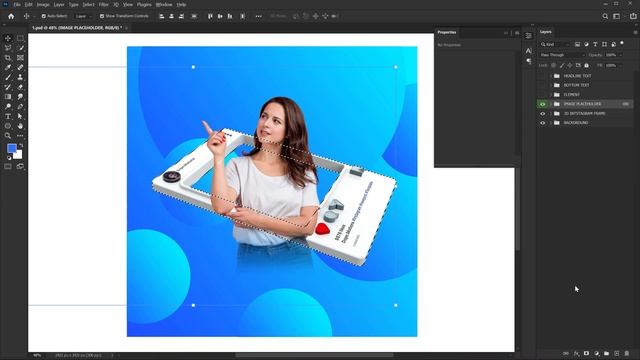The image size is (640, 360).
Task: Click the Opacity percent field
Action: click(x=611, y=55)
